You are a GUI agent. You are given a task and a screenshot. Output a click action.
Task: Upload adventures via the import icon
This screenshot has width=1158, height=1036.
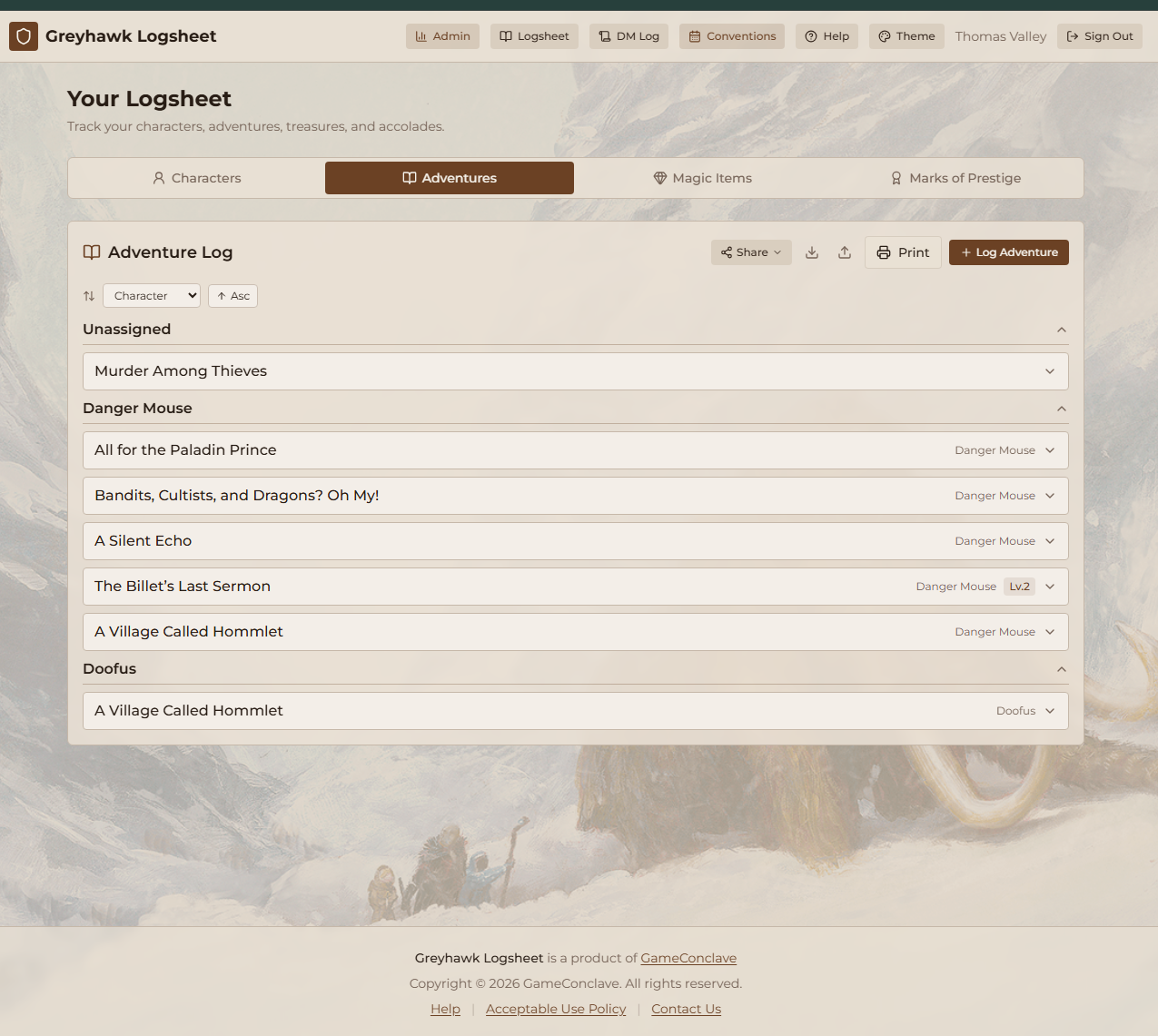tap(844, 252)
